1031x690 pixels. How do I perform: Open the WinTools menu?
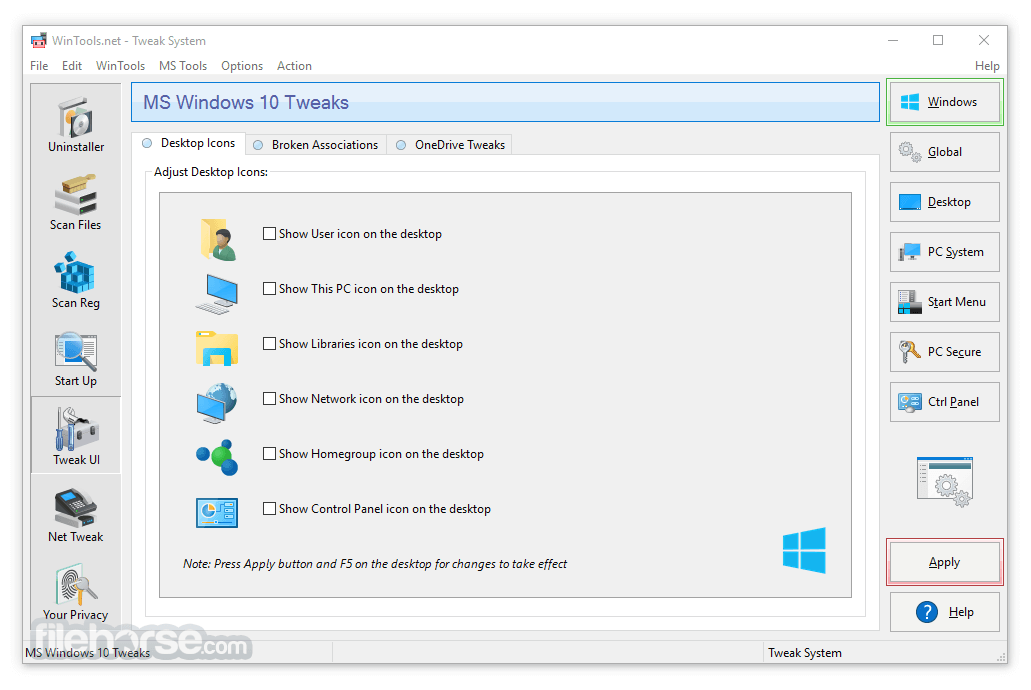coord(120,66)
